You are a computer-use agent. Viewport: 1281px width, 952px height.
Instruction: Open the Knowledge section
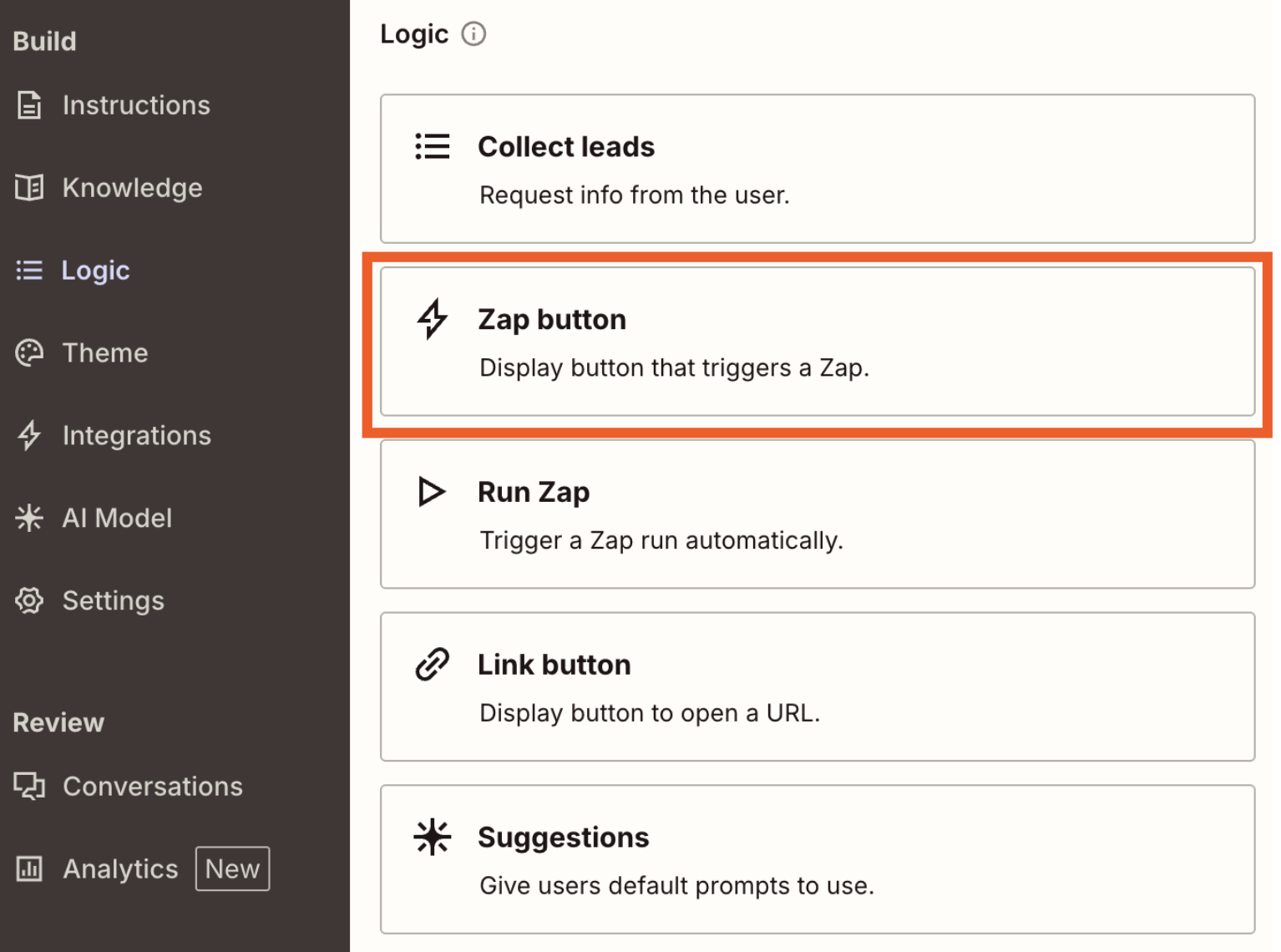(x=132, y=187)
